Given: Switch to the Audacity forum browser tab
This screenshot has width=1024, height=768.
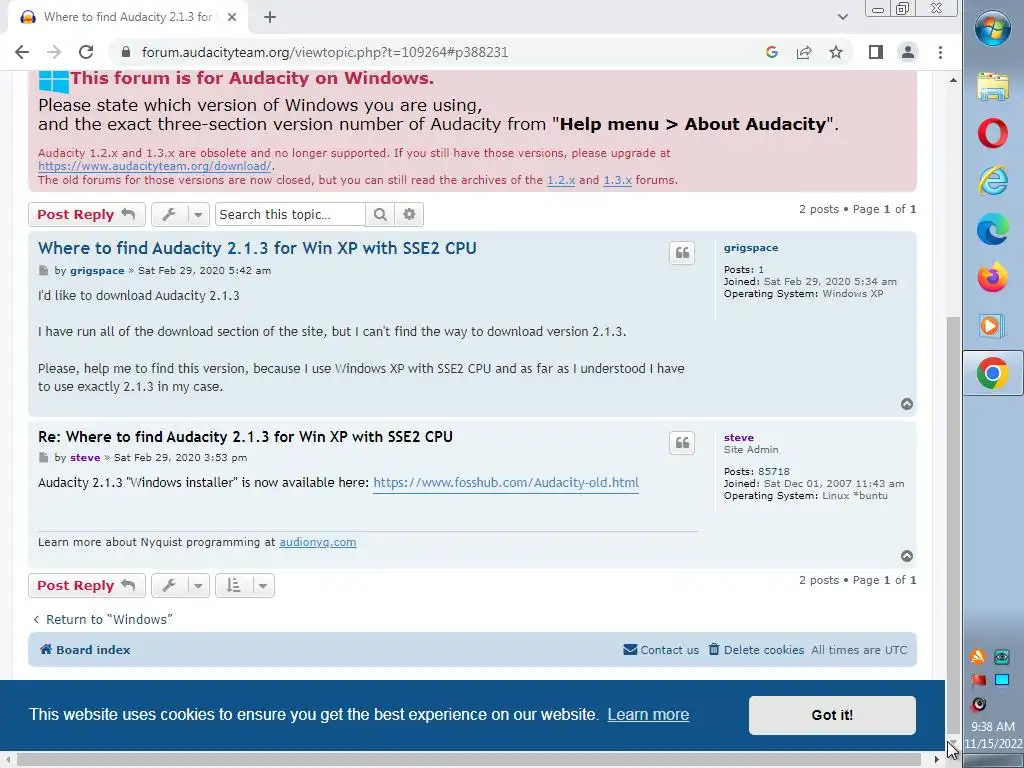Looking at the screenshot, I should point(127,17).
